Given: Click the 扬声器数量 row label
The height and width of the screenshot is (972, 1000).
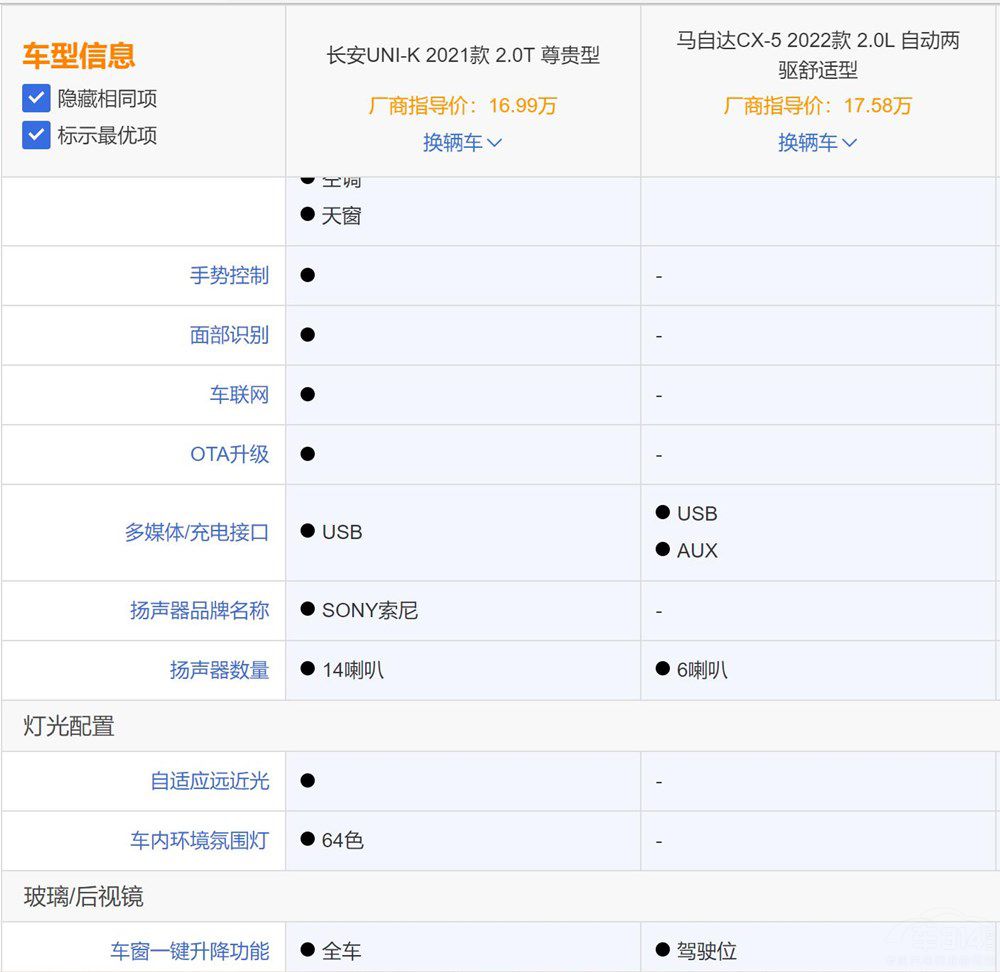Looking at the screenshot, I should [219, 670].
